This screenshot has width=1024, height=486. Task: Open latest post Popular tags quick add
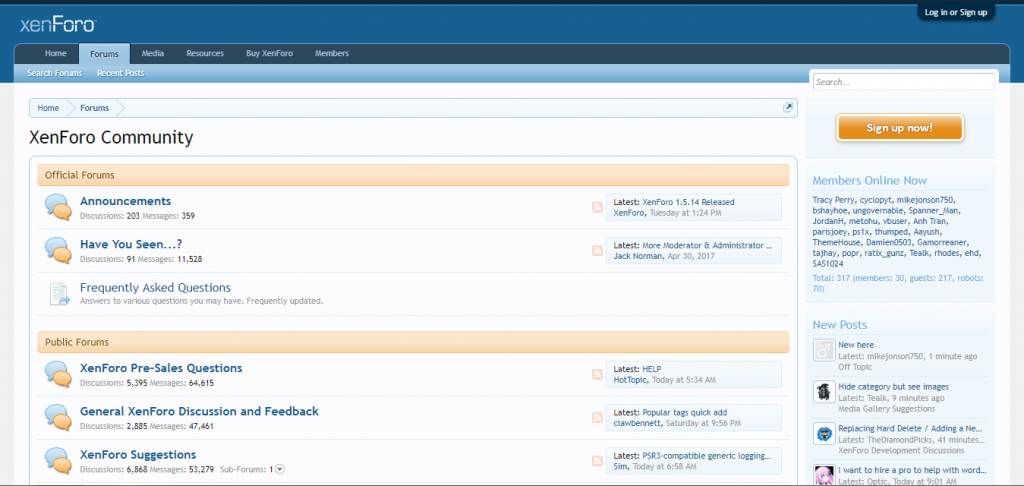[x=684, y=413]
